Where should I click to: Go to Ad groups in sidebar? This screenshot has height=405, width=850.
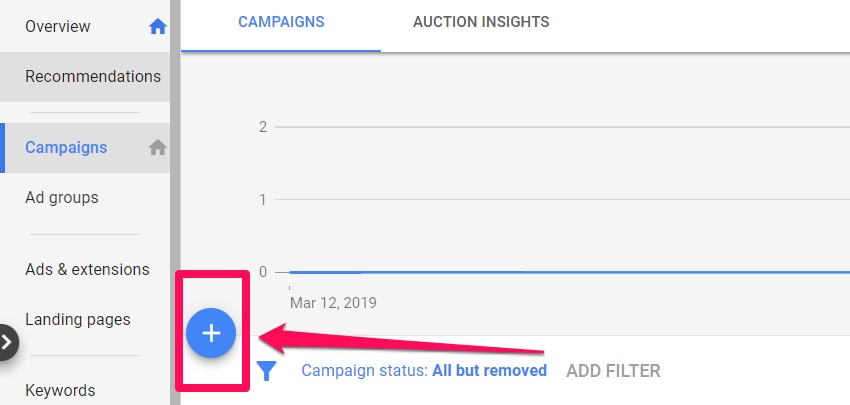tap(62, 198)
